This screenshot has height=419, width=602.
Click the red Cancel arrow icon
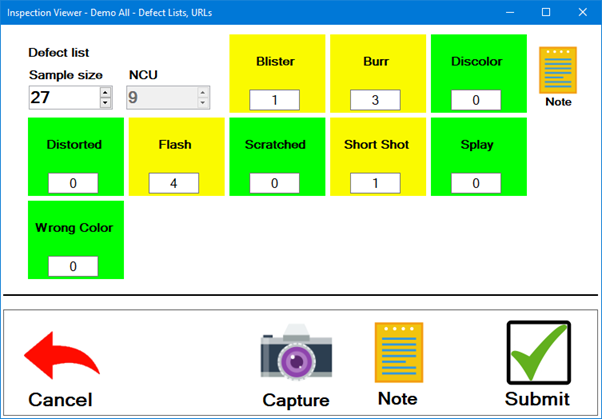click(61, 360)
